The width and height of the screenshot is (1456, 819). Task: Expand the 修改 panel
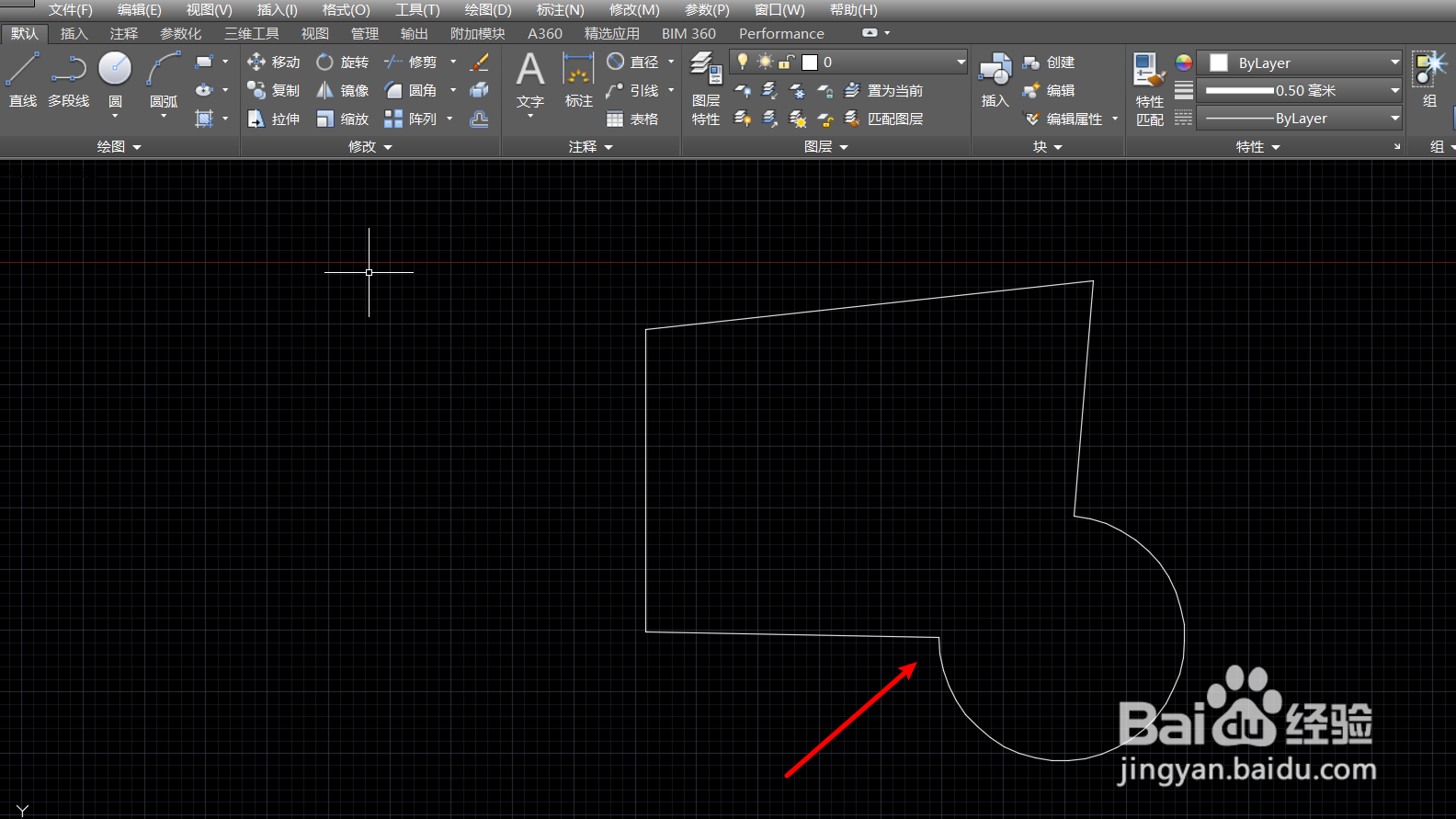click(370, 146)
